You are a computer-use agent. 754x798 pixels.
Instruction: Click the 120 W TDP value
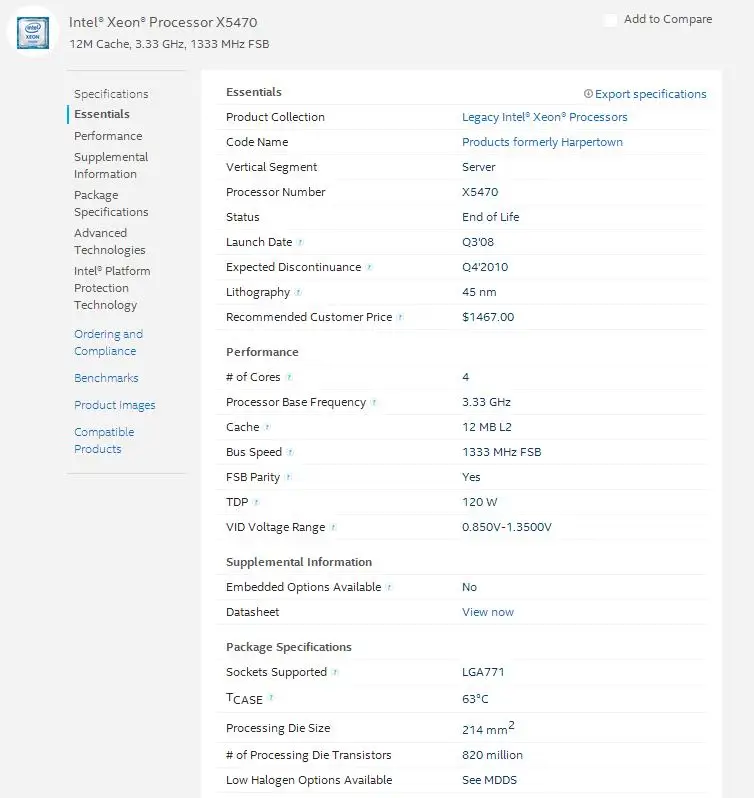pyautogui.click(x=479, y=502)
